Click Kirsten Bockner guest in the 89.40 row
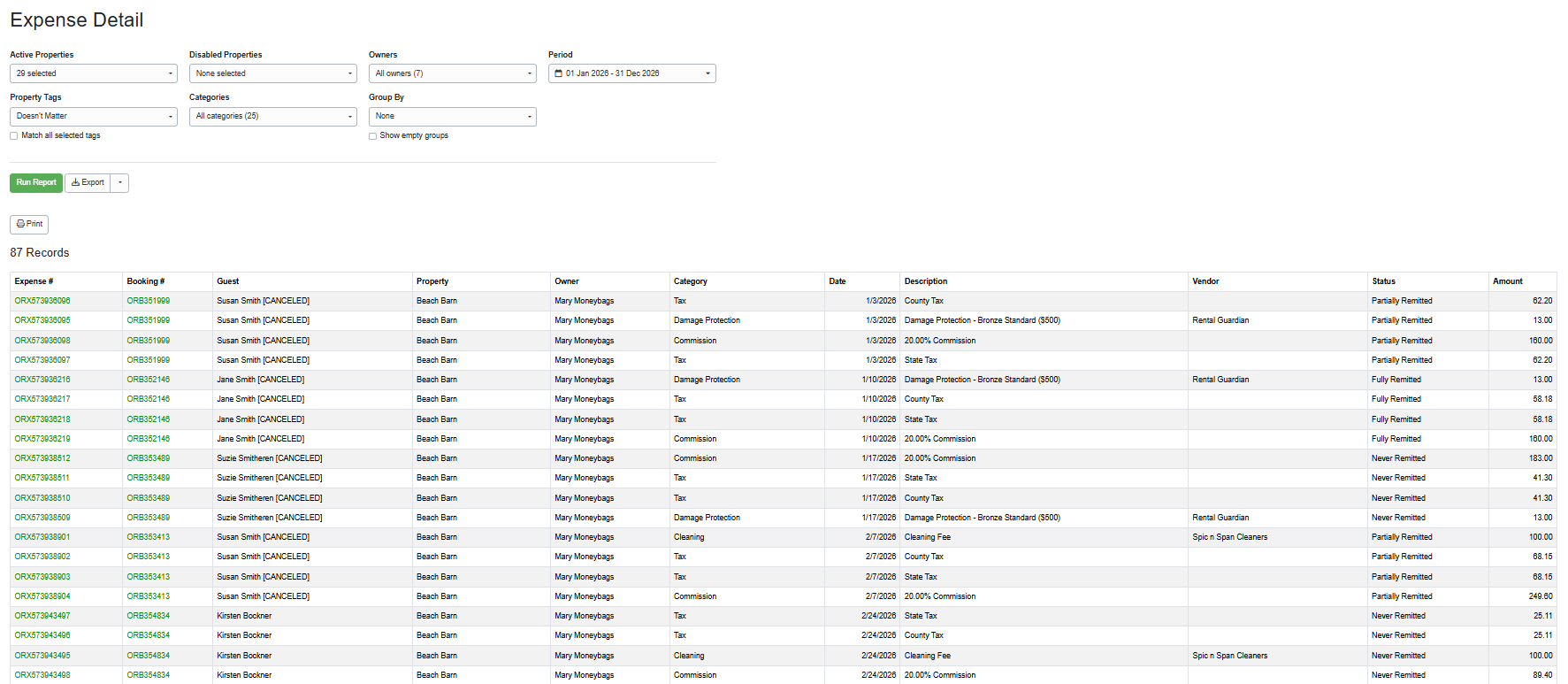The width and height of the screenshot is (1568, 684). (244, 675)
